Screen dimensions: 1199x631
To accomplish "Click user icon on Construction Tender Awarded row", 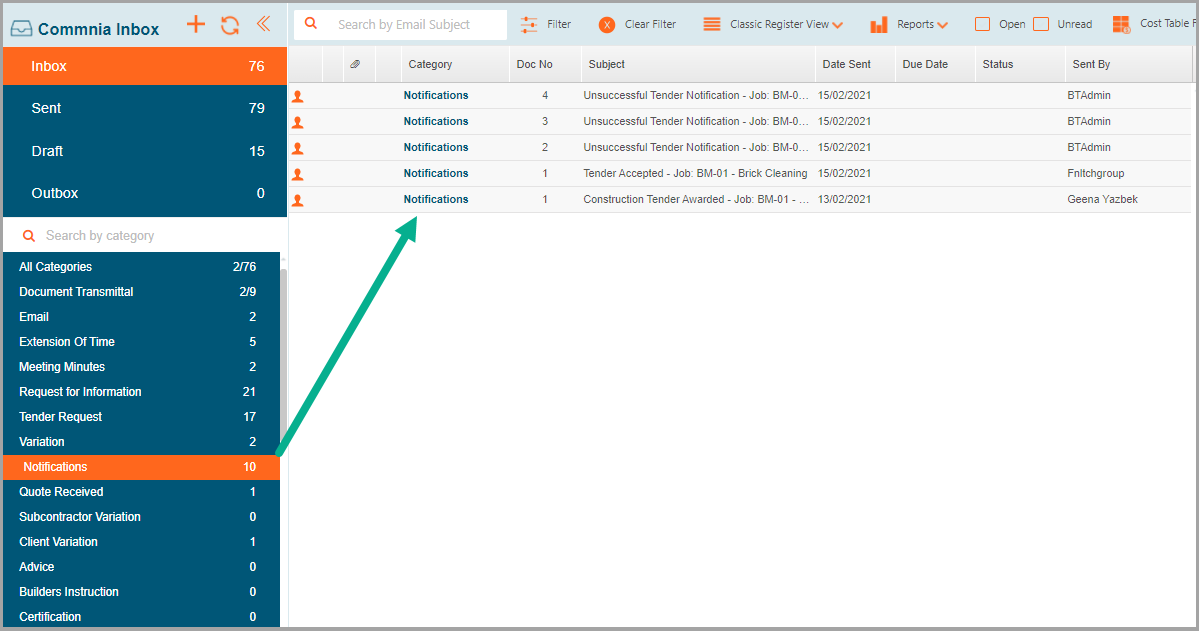I will coord(298,200).
